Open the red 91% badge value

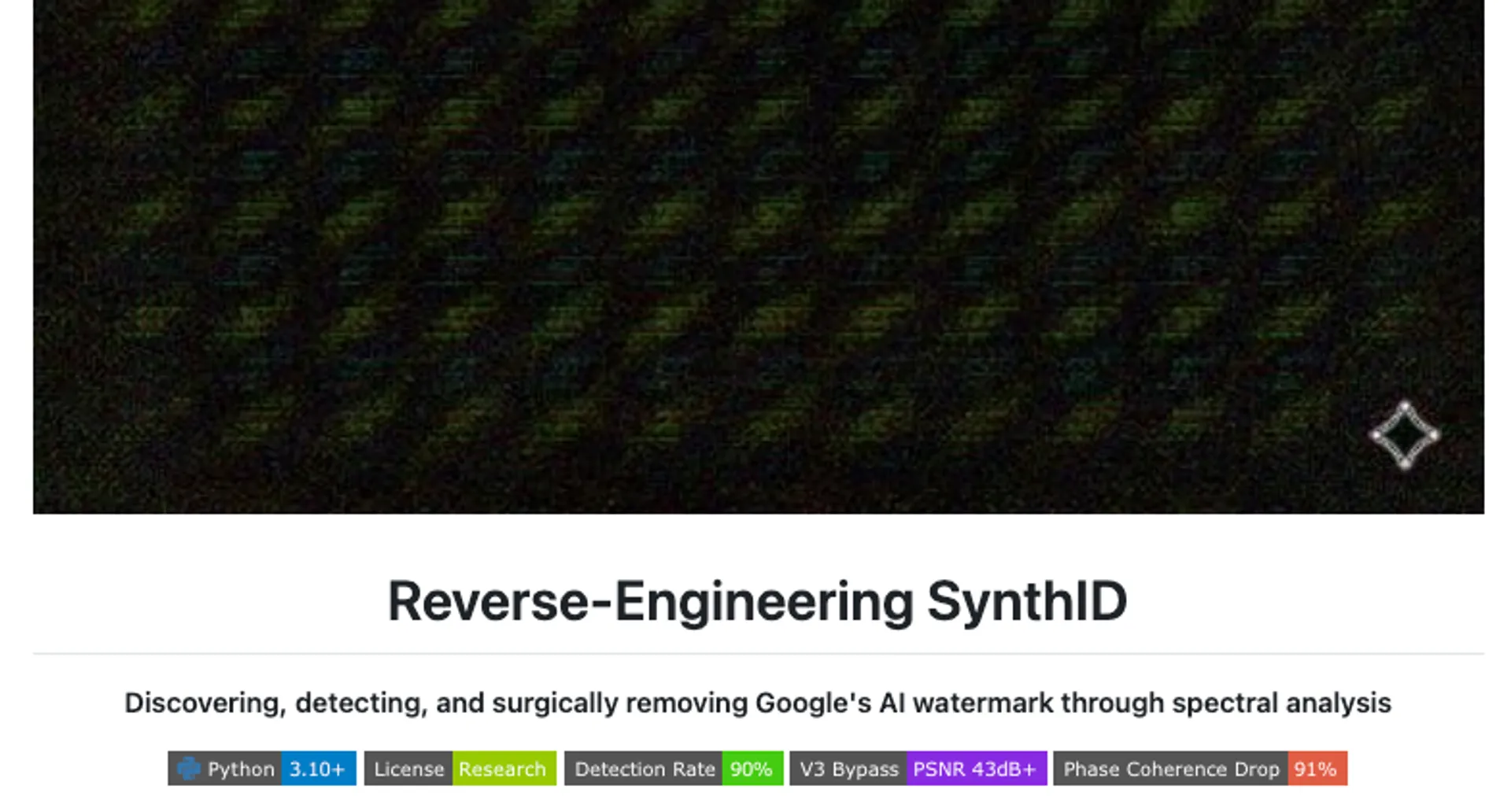(x=1316, y=769)
